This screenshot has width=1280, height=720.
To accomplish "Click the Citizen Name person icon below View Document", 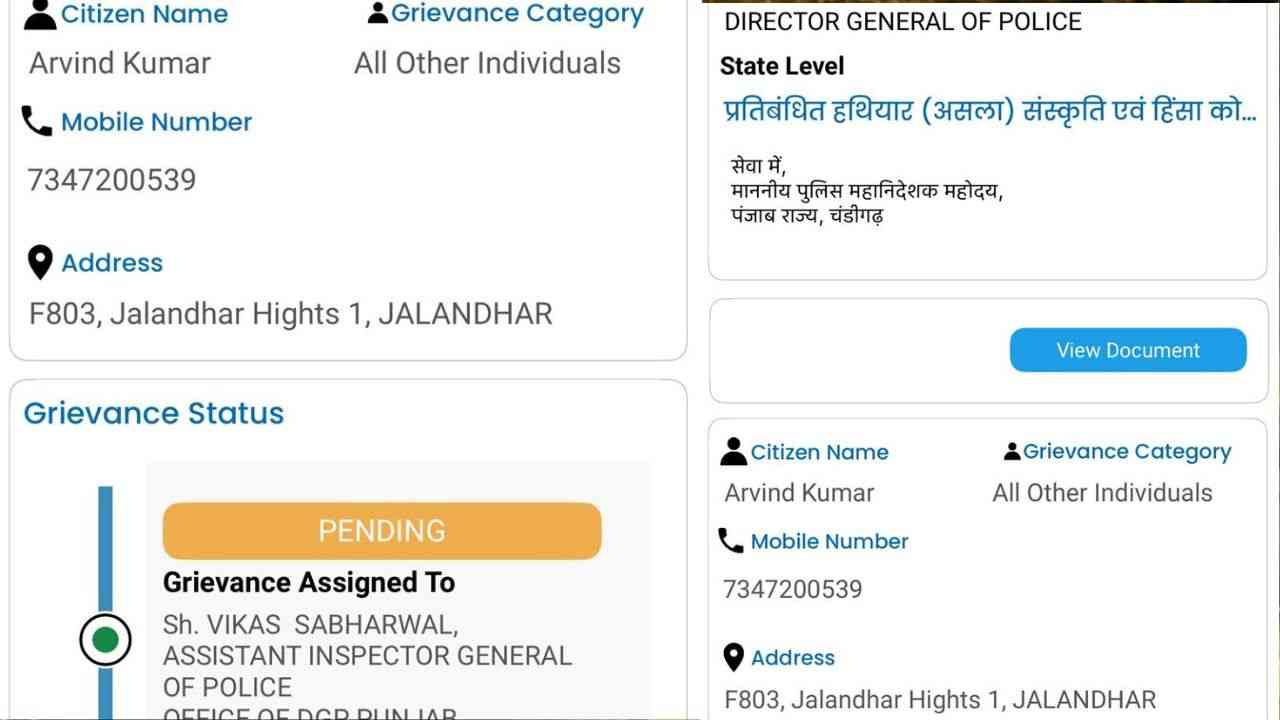I will [x=734, y=452].
